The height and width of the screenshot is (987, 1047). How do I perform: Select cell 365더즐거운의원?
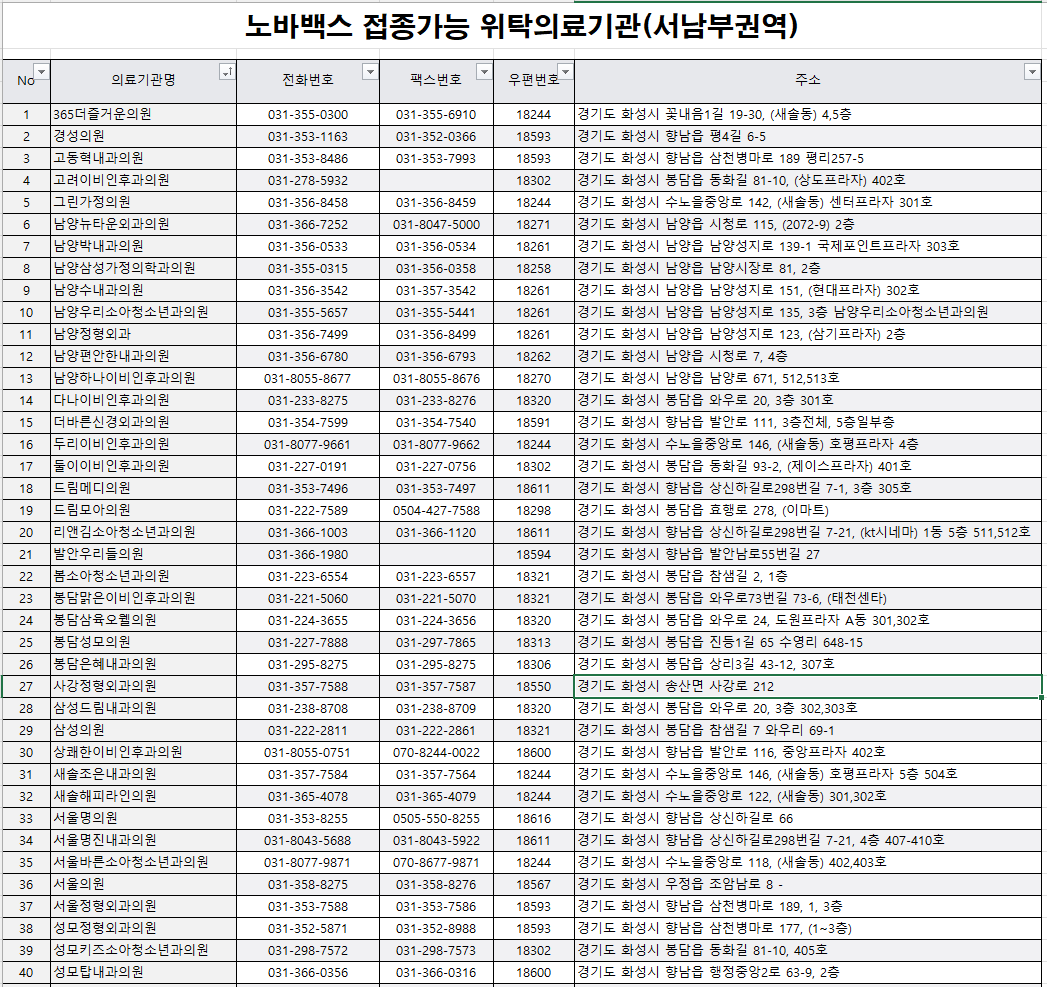(x=144, y=114)
